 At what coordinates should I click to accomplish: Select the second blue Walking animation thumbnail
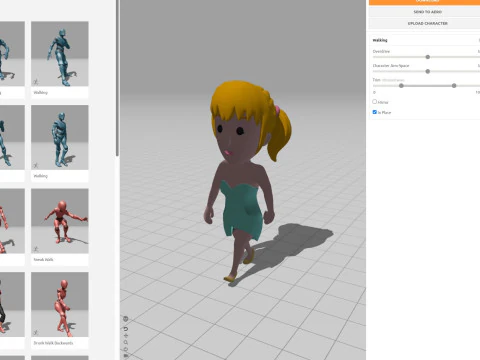click(x=60, y=137)
